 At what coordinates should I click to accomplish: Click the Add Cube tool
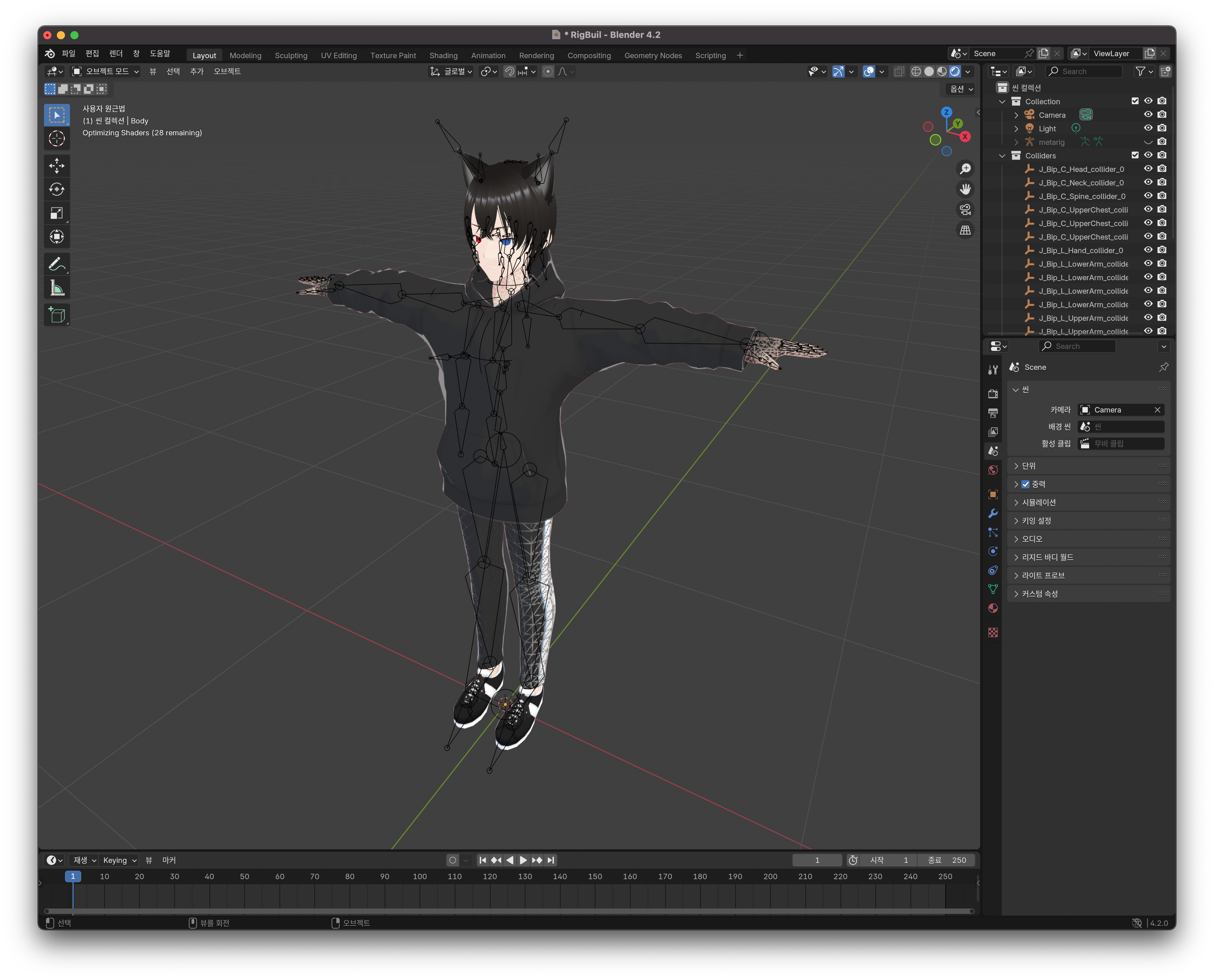(x=57, y=315)
